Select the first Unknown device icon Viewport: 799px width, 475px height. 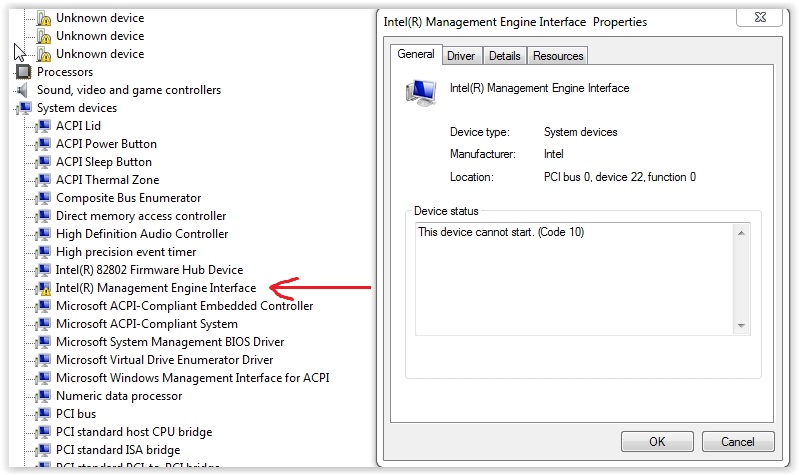44,18
